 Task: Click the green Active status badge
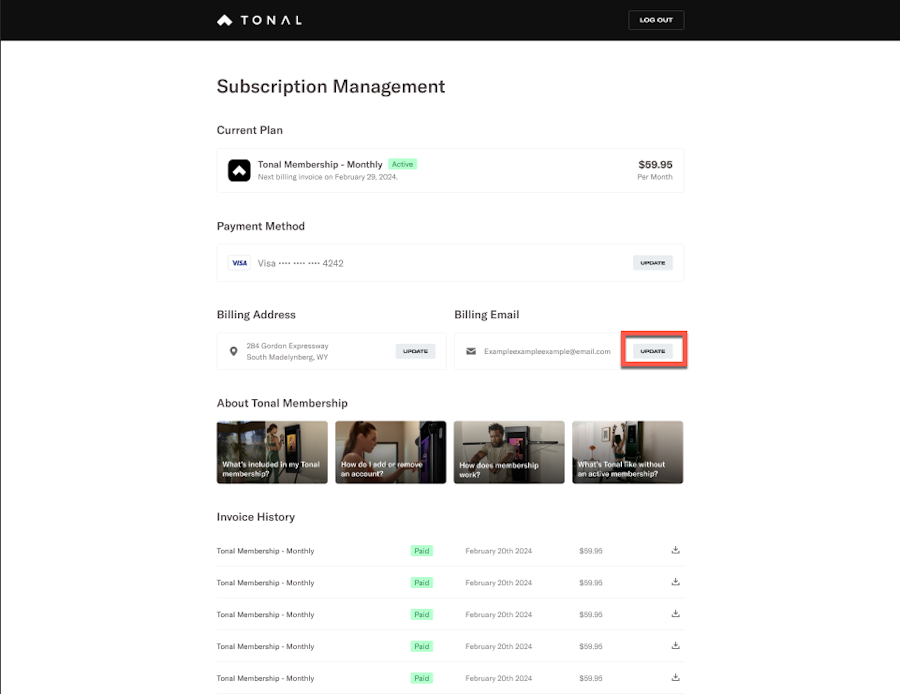(x=402, y=164)
